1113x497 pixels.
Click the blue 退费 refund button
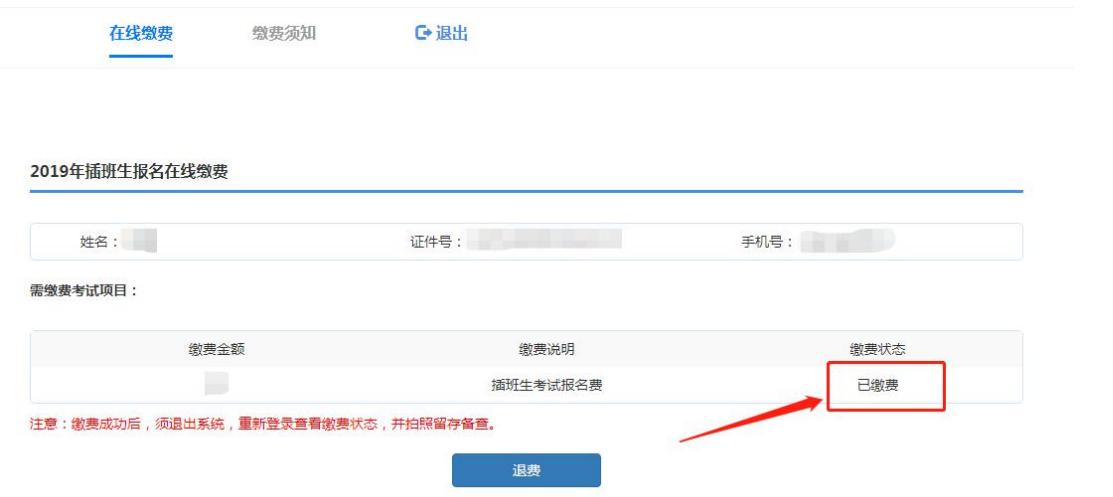526,470
